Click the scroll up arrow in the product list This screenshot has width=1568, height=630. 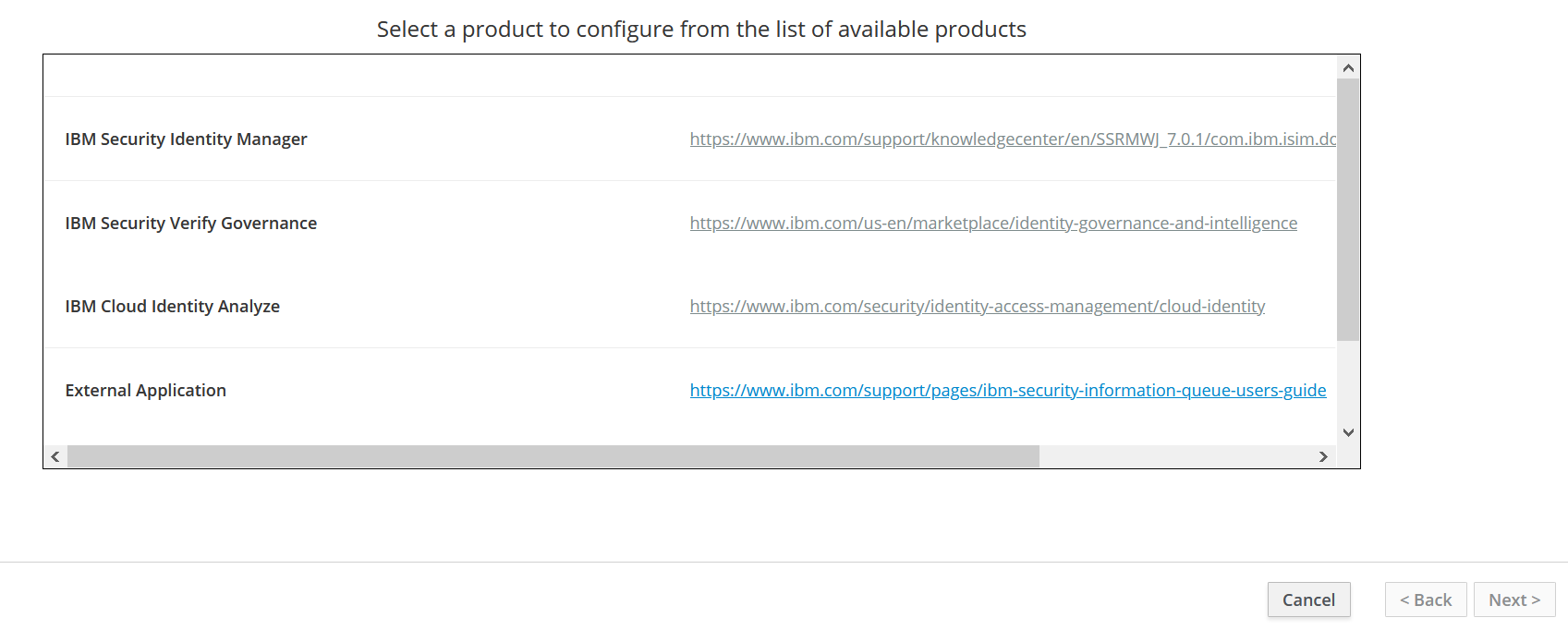click(1348, 67)
